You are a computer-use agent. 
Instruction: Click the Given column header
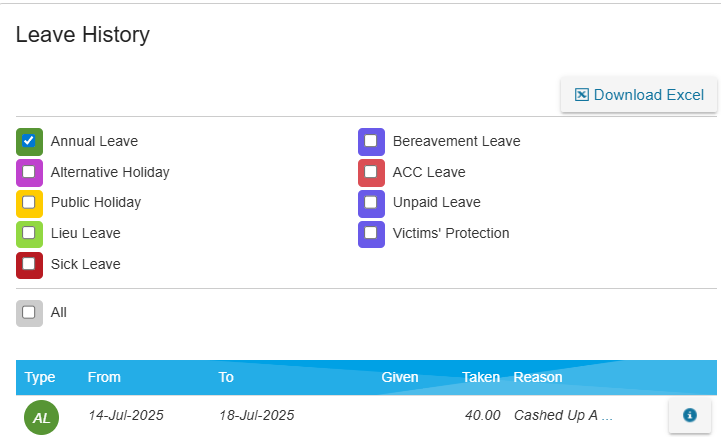click(400, 377)
